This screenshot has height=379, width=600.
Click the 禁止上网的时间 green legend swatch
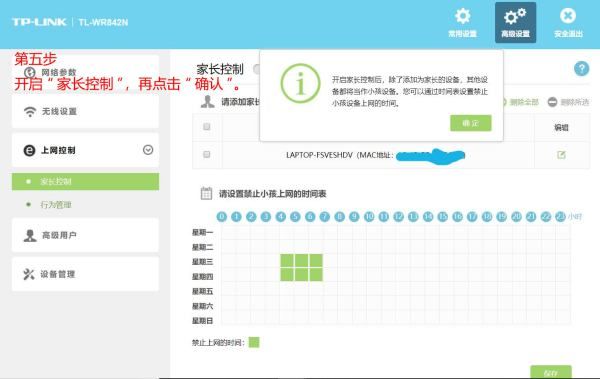[x=254, y=342]
